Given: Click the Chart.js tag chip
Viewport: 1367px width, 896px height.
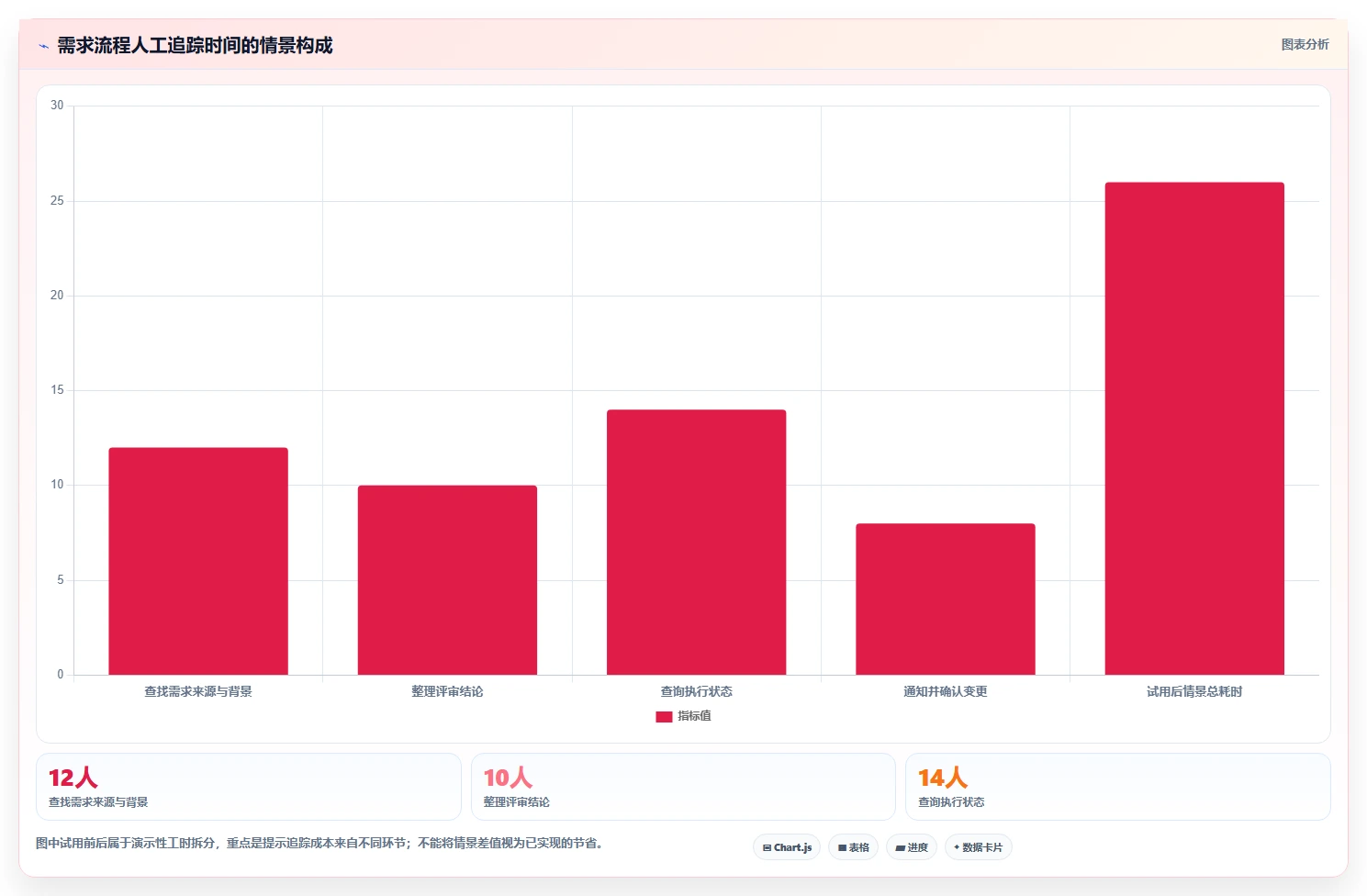Looking at the screenshot, I should pos(787,847).
